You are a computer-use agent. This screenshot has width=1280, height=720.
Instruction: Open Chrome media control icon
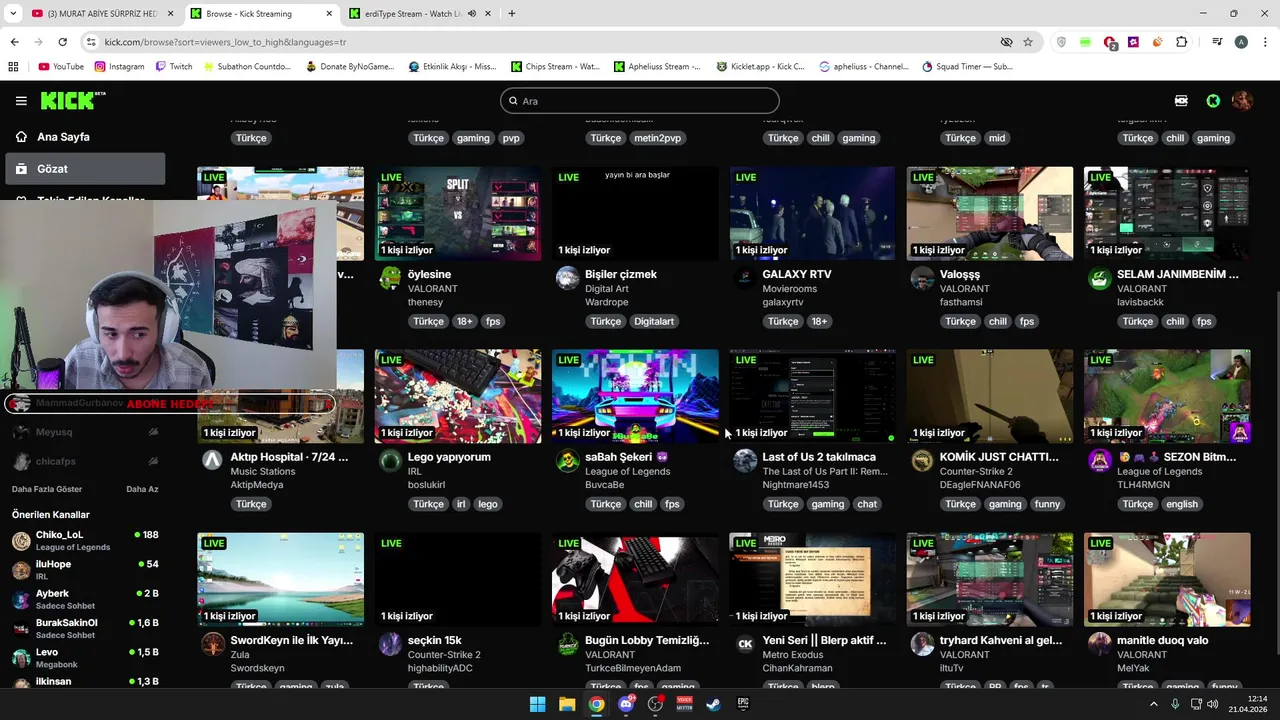coord(1217,42)
